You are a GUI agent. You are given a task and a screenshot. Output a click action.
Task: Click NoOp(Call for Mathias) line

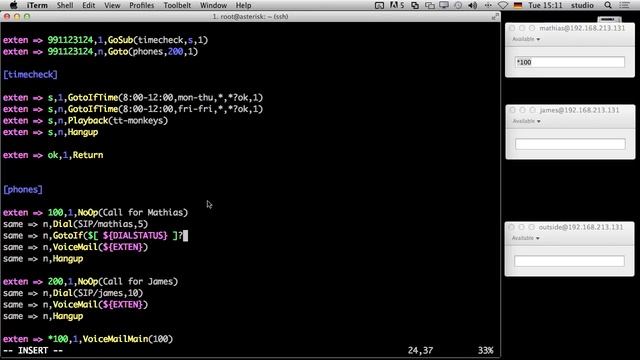click(96, 213)
